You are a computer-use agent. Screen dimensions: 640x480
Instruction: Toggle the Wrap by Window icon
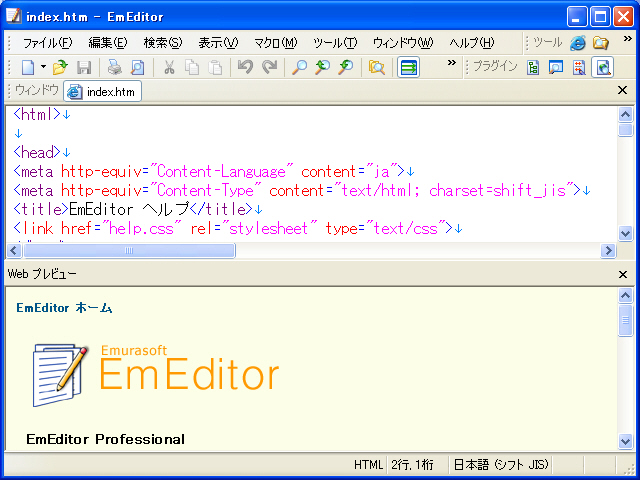(x=408, y=67)
